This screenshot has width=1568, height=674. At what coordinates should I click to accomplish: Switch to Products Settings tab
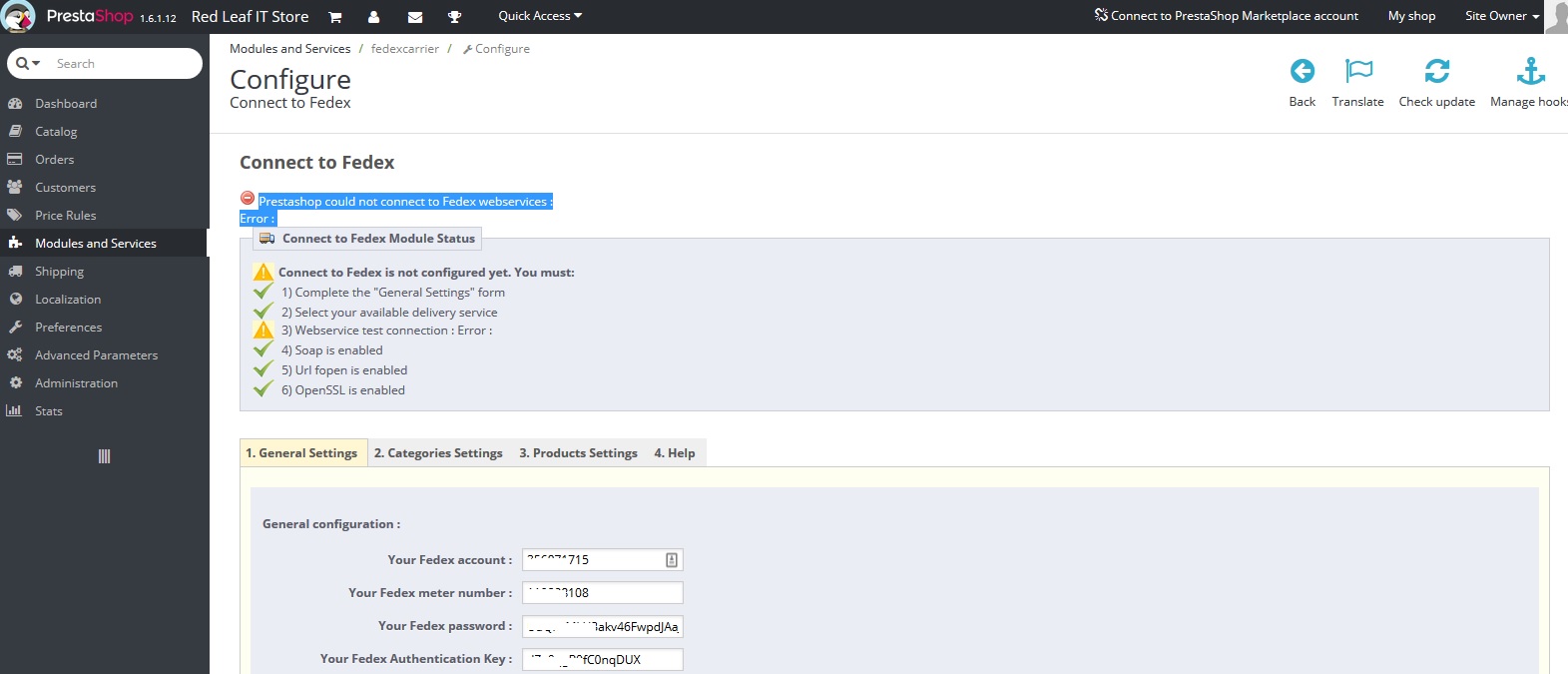[578, 453]
